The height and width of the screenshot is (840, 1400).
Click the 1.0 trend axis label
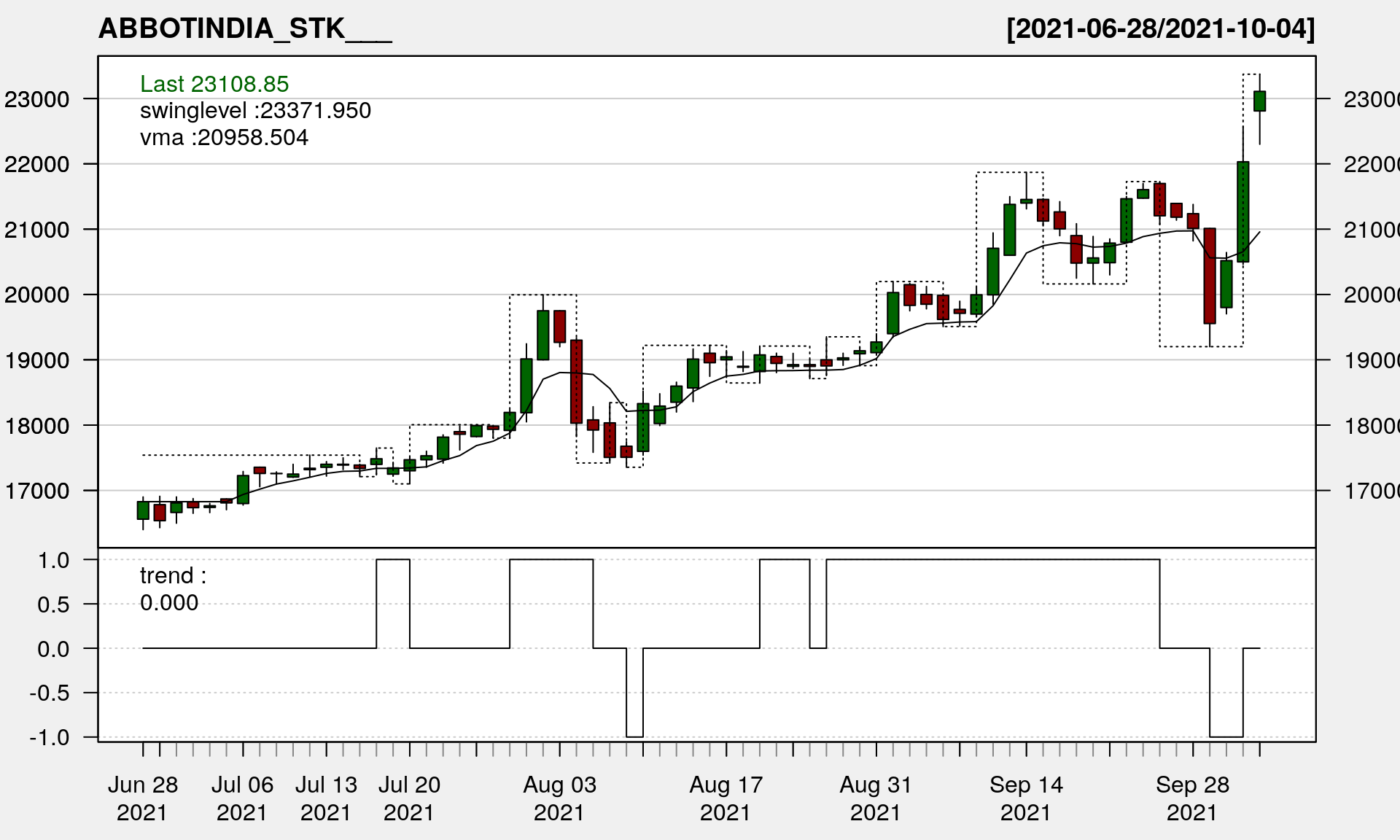(x=54, y=560)
